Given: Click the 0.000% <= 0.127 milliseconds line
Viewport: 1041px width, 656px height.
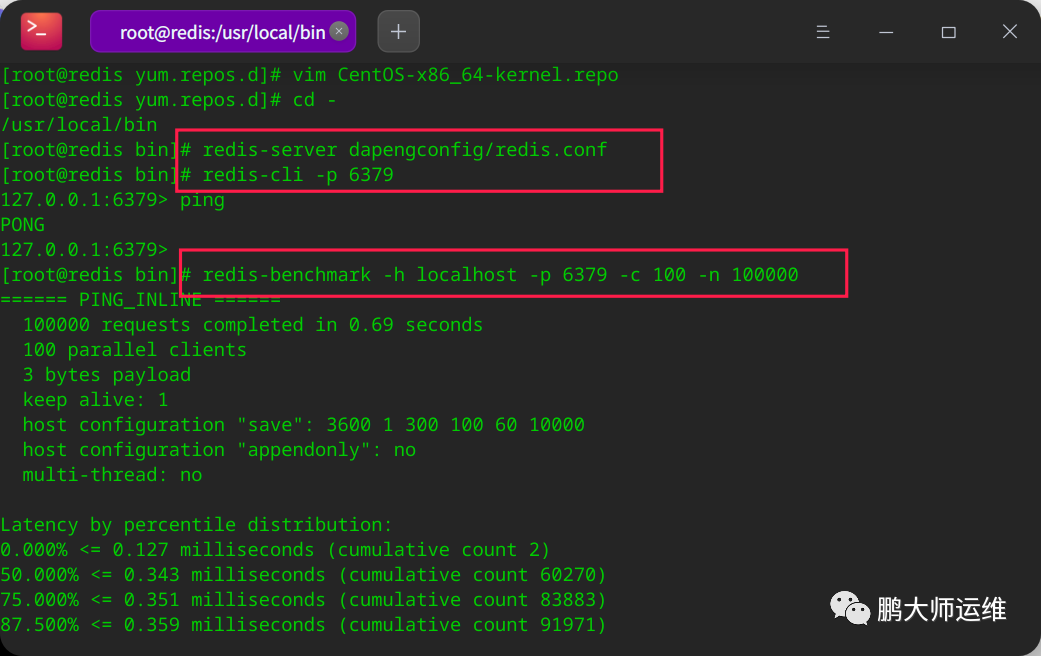Looking at the screenshot, I should click(276, 550).
